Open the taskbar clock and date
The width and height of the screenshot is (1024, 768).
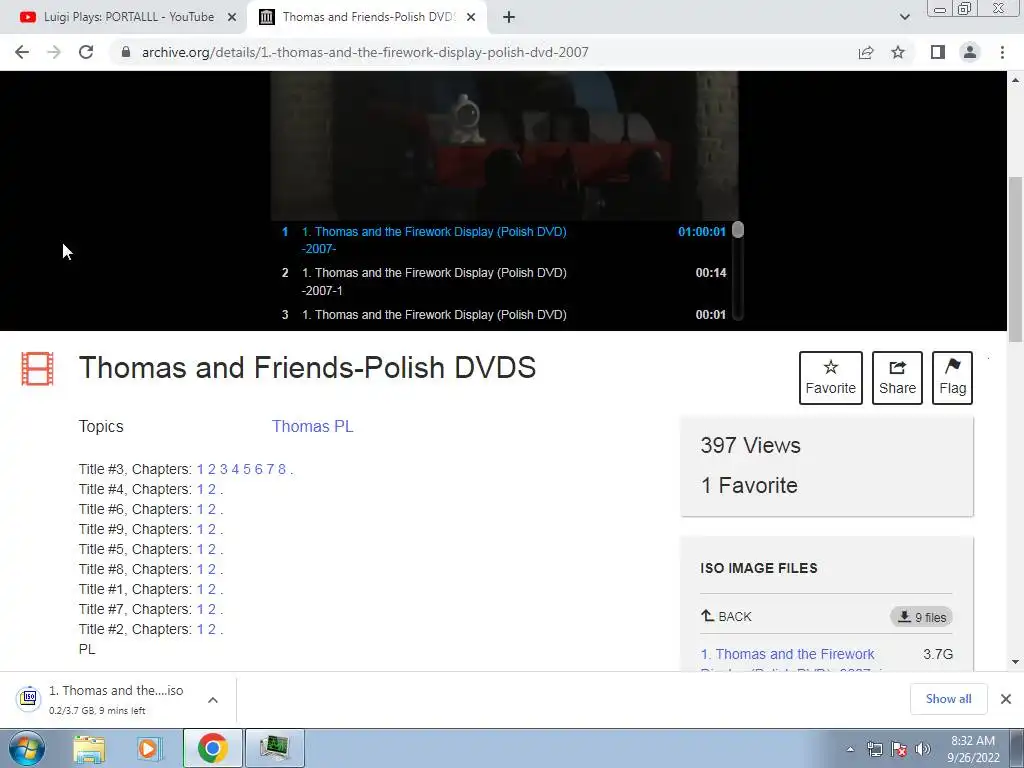coord(973,749)
